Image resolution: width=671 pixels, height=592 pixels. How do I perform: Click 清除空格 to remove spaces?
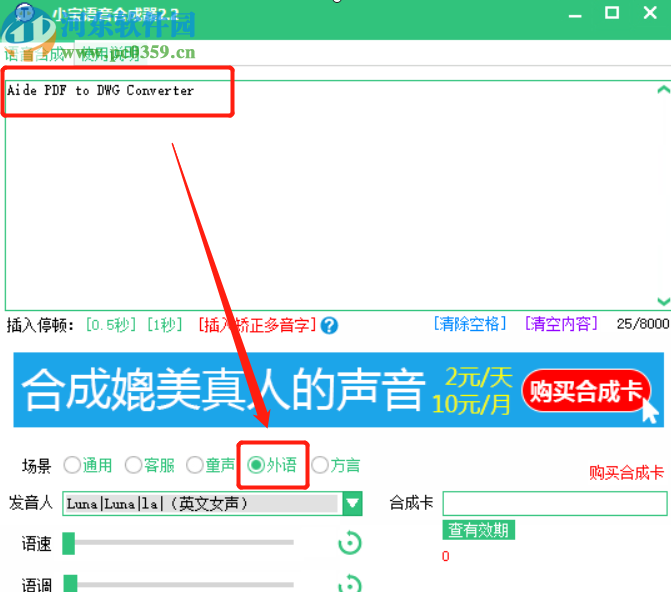pyautogui.click(x=470, y=324)
